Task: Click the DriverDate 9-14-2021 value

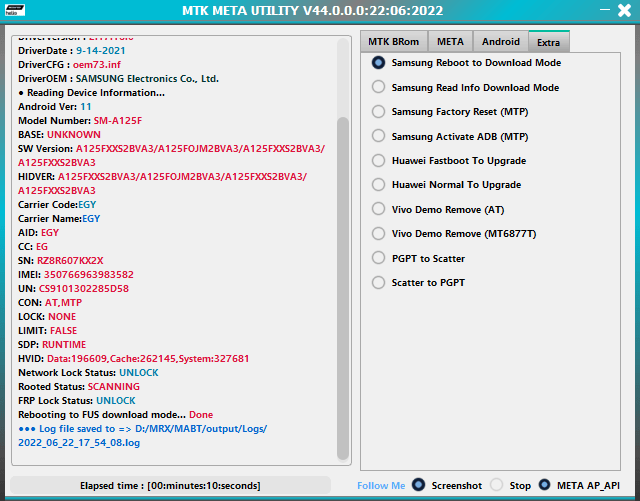Action: click(100, 51)
